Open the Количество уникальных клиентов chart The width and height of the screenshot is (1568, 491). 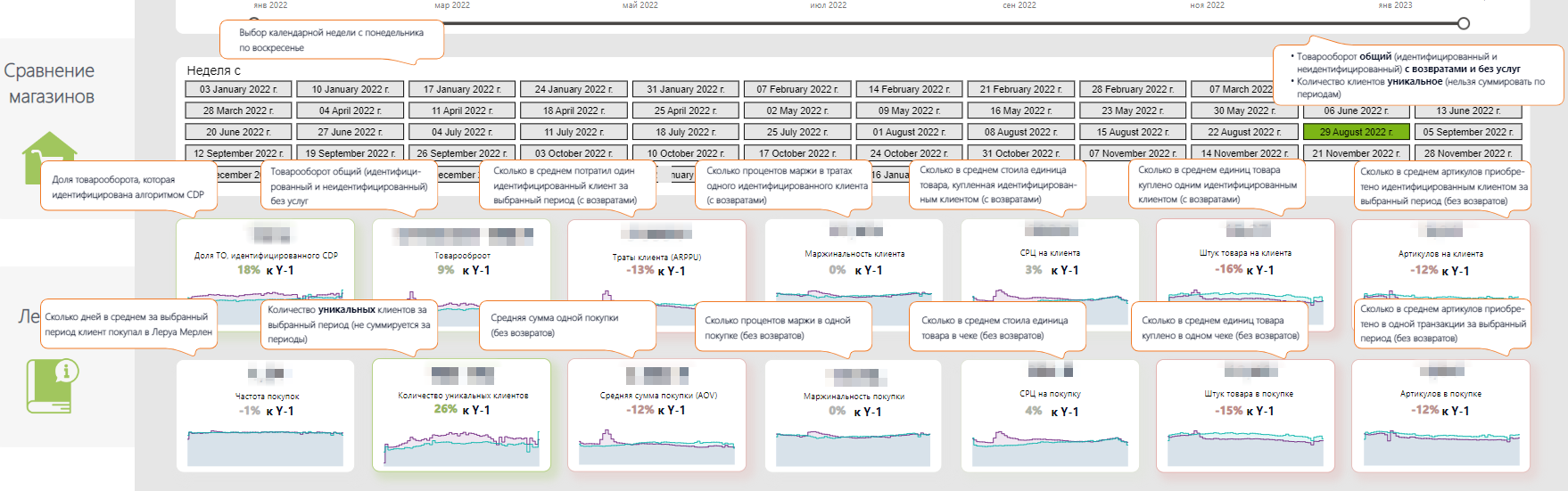461,446
